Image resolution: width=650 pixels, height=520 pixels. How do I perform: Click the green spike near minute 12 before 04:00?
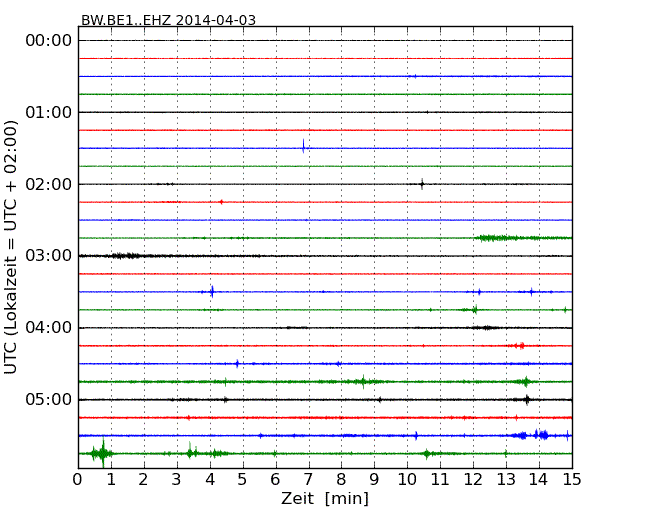click(475, 309)
